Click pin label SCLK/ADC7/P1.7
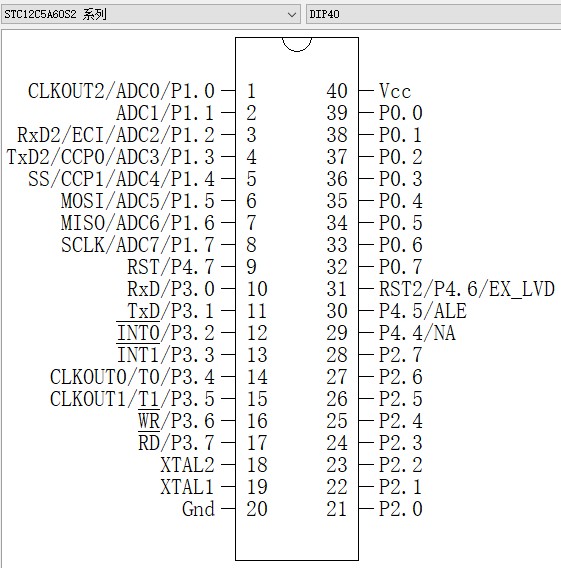Image resolution: width=561 pixels, height=568 pixels. coord(138,245)
